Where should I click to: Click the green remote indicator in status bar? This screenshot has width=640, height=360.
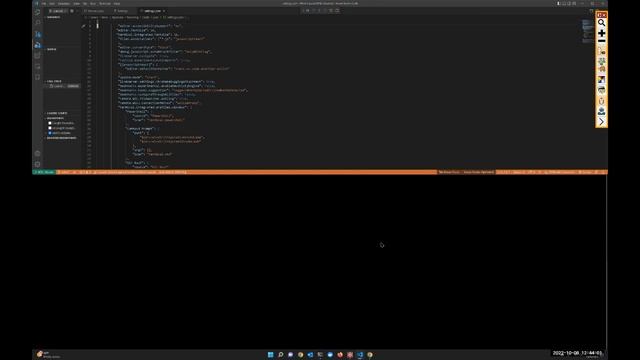pos(44,172)
